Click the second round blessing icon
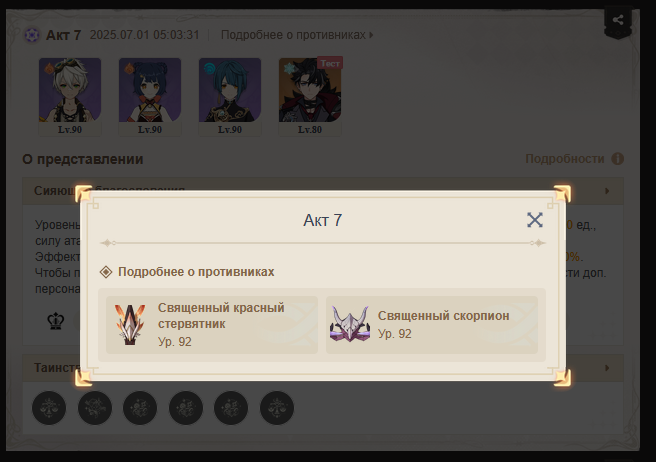The image size is (656, 462). [95, 408]
